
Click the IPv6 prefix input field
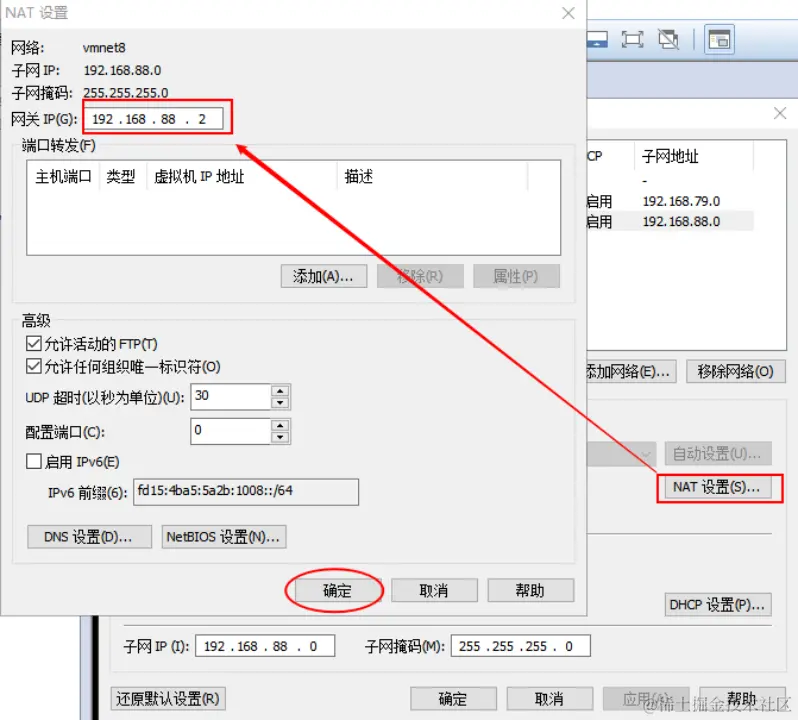click(x=246, y=492)
